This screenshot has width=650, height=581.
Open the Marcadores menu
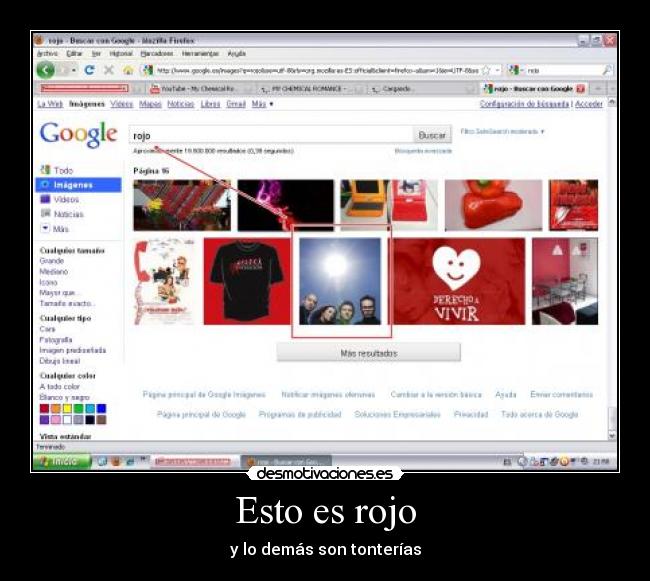157,53
